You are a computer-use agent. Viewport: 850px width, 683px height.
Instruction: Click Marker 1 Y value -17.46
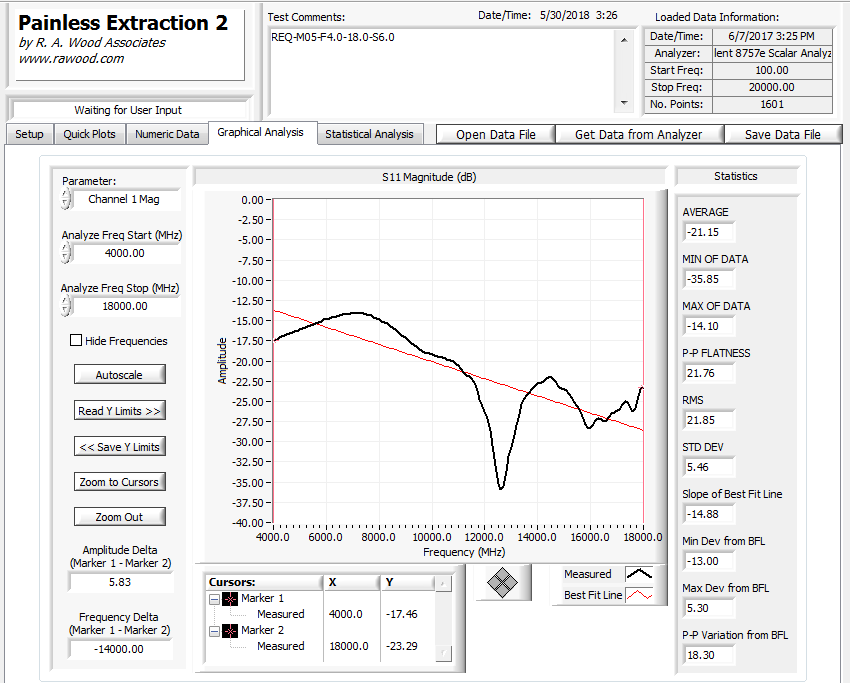402,614
